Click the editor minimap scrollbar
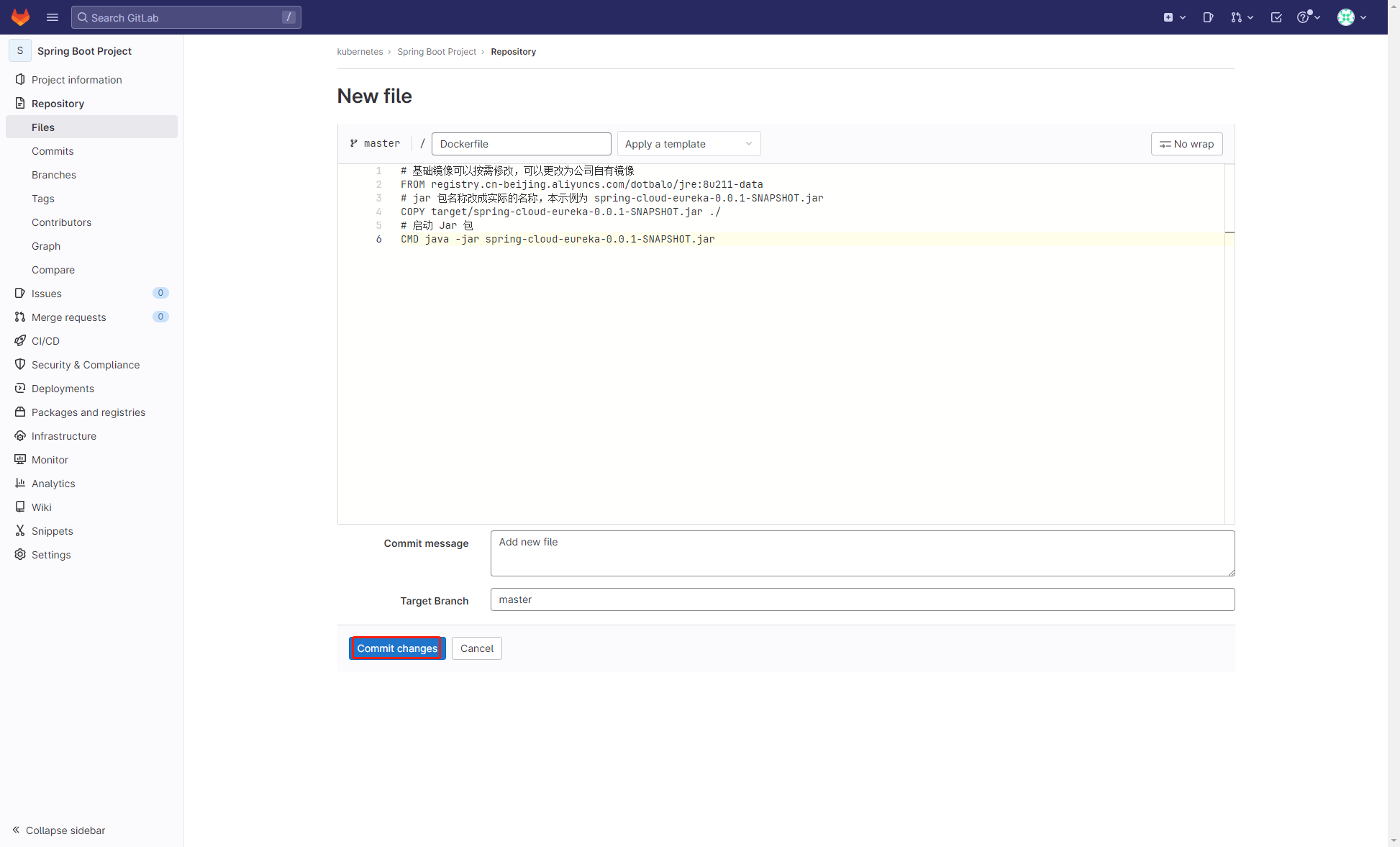This screenshot has height=847, width=1400. [x=1229, y=344]
